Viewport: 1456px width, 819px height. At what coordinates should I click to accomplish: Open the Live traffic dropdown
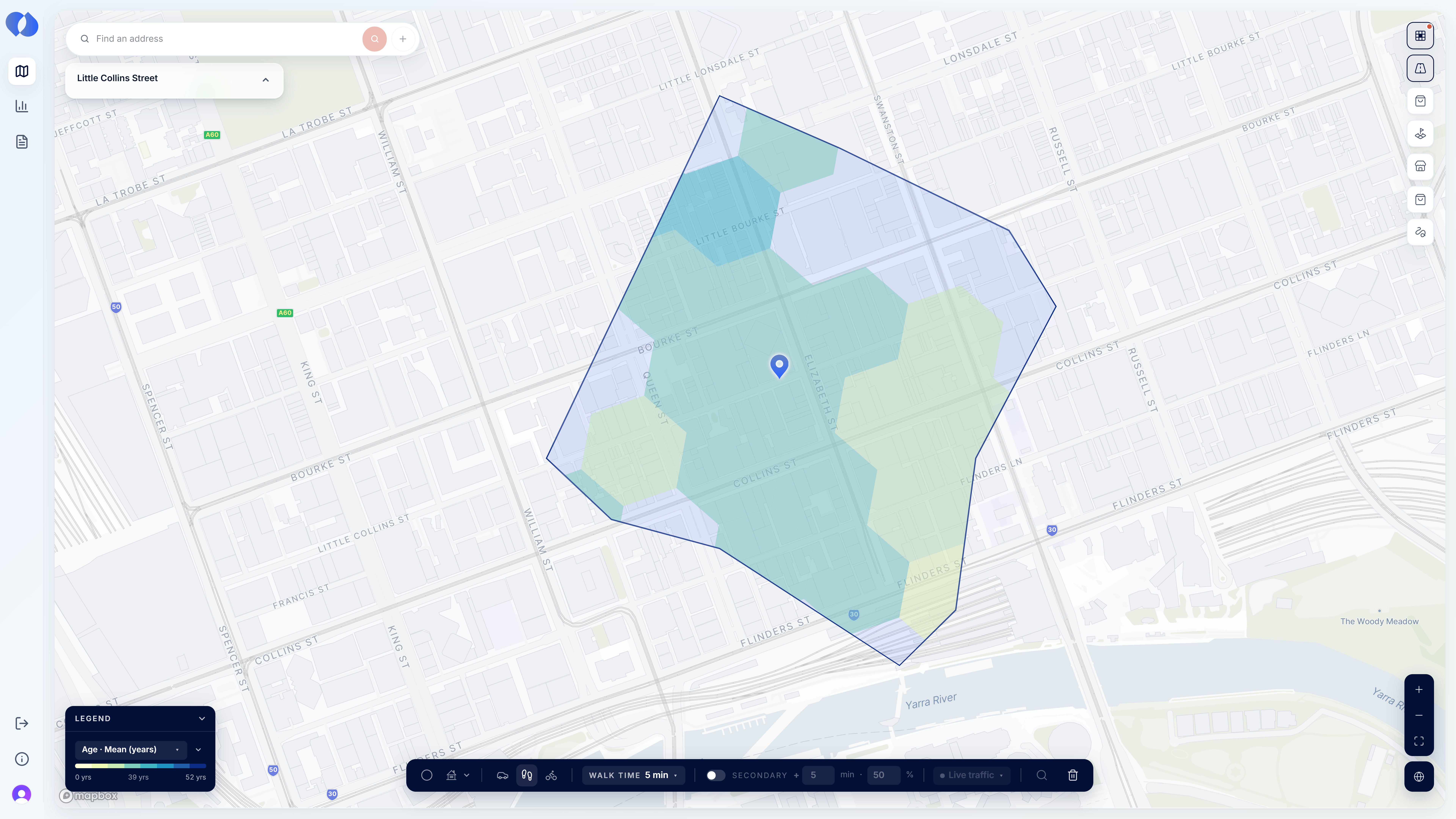[x=972, y=775]
